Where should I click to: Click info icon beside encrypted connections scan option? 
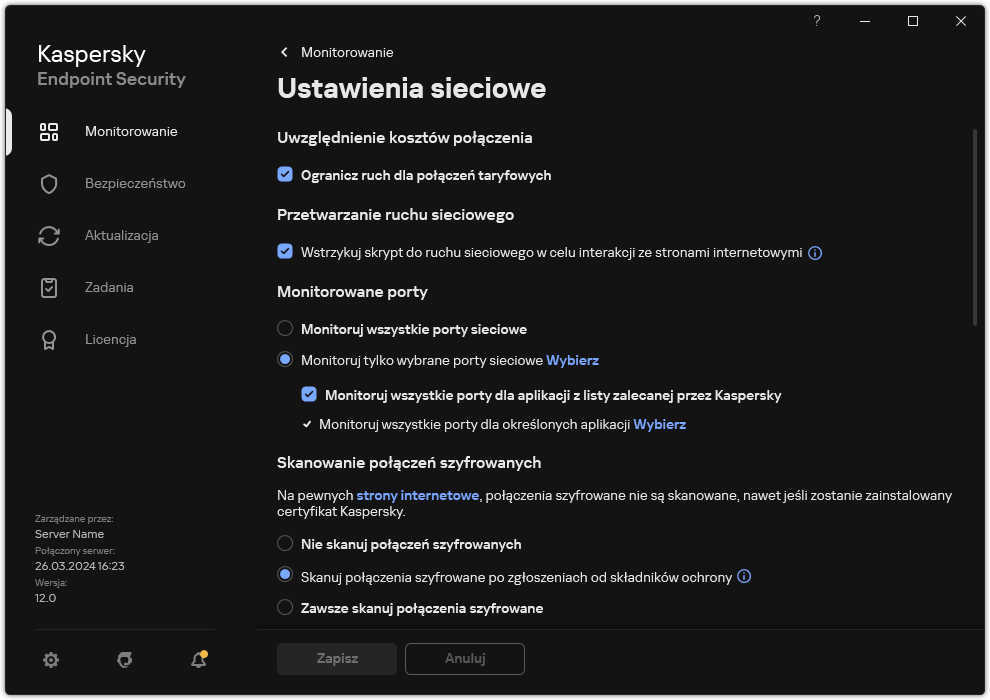[x=743, y=576]
